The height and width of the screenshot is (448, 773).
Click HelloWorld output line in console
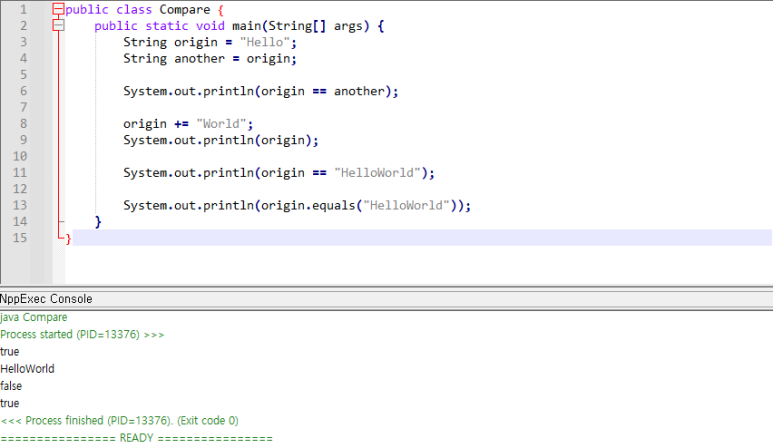click(x=27, y=369)
